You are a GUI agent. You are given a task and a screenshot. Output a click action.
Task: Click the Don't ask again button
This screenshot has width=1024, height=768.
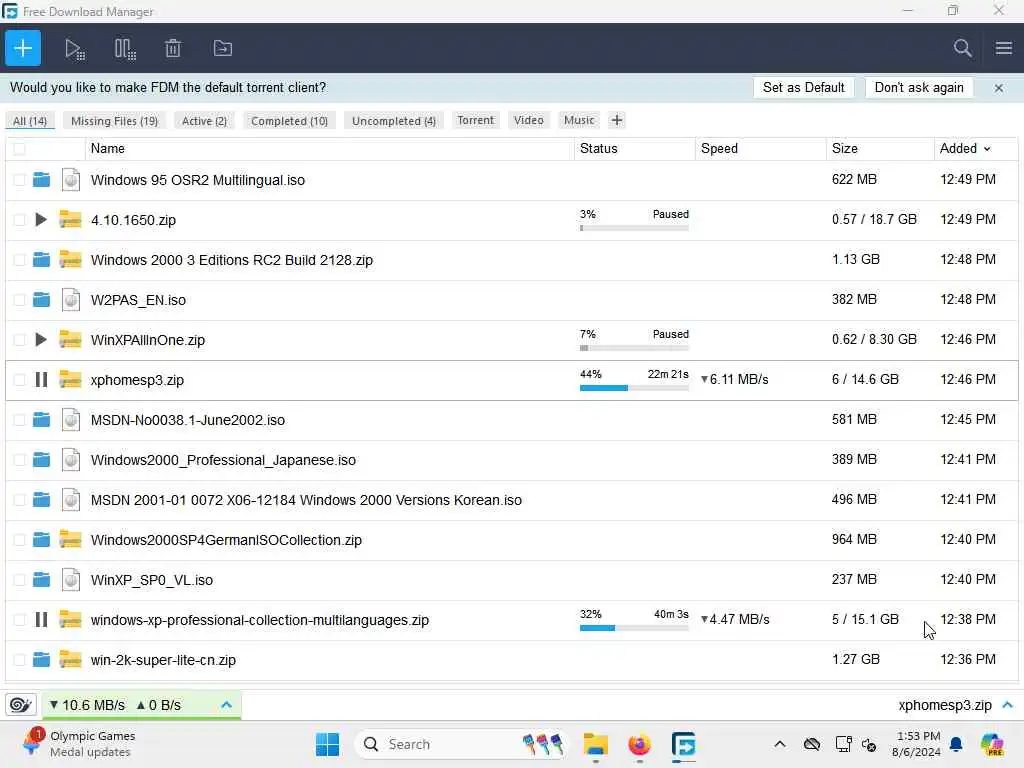[919, 88]
